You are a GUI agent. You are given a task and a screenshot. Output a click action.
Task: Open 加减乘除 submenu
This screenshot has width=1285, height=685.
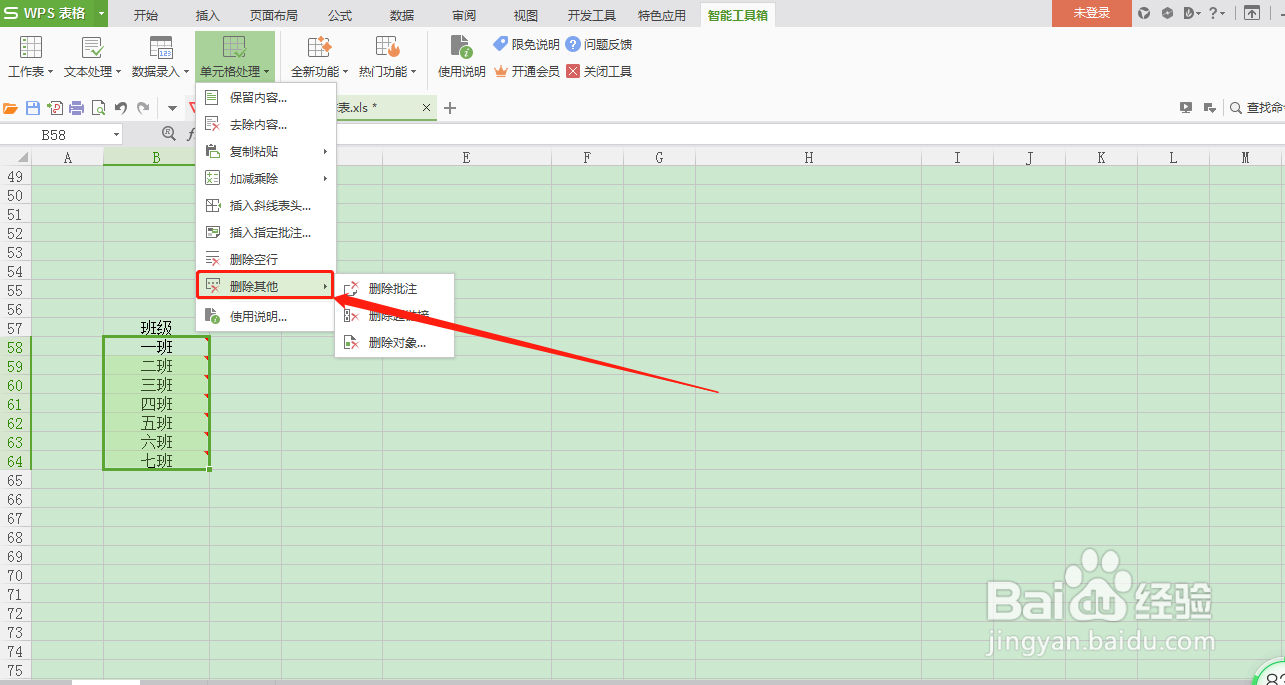266,179
